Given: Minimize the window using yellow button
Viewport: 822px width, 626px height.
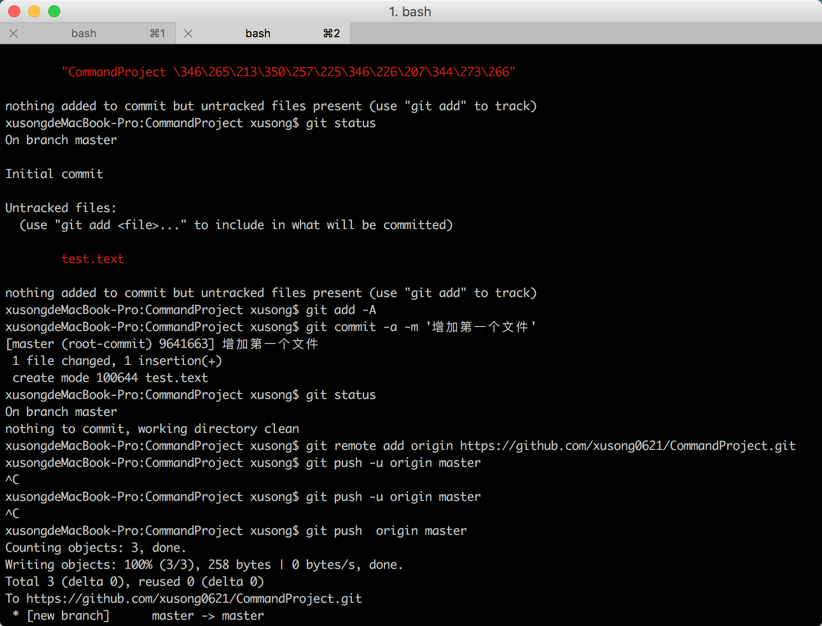Looking at the screenshot, I should pyautogui.click(x=34, y=11).
